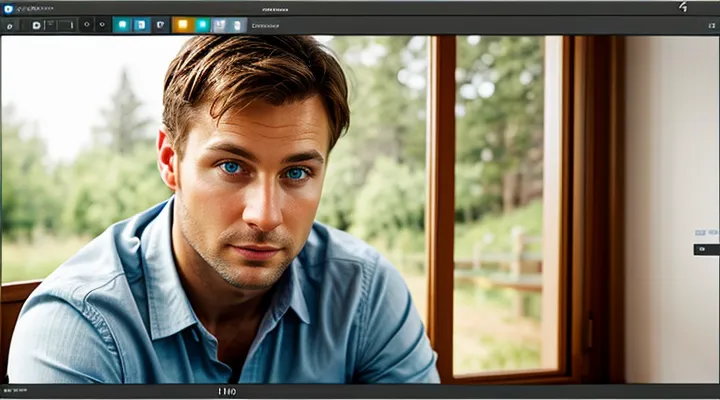Click the dark icon after the blue icons

click(160, 25)
